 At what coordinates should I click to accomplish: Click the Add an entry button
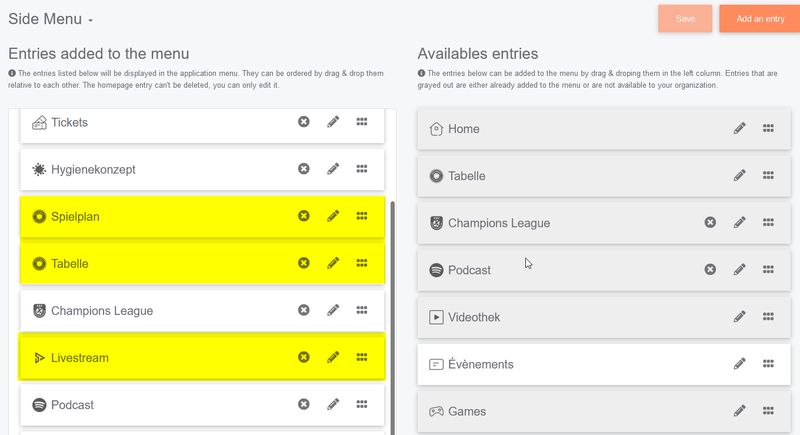(758, 19)
